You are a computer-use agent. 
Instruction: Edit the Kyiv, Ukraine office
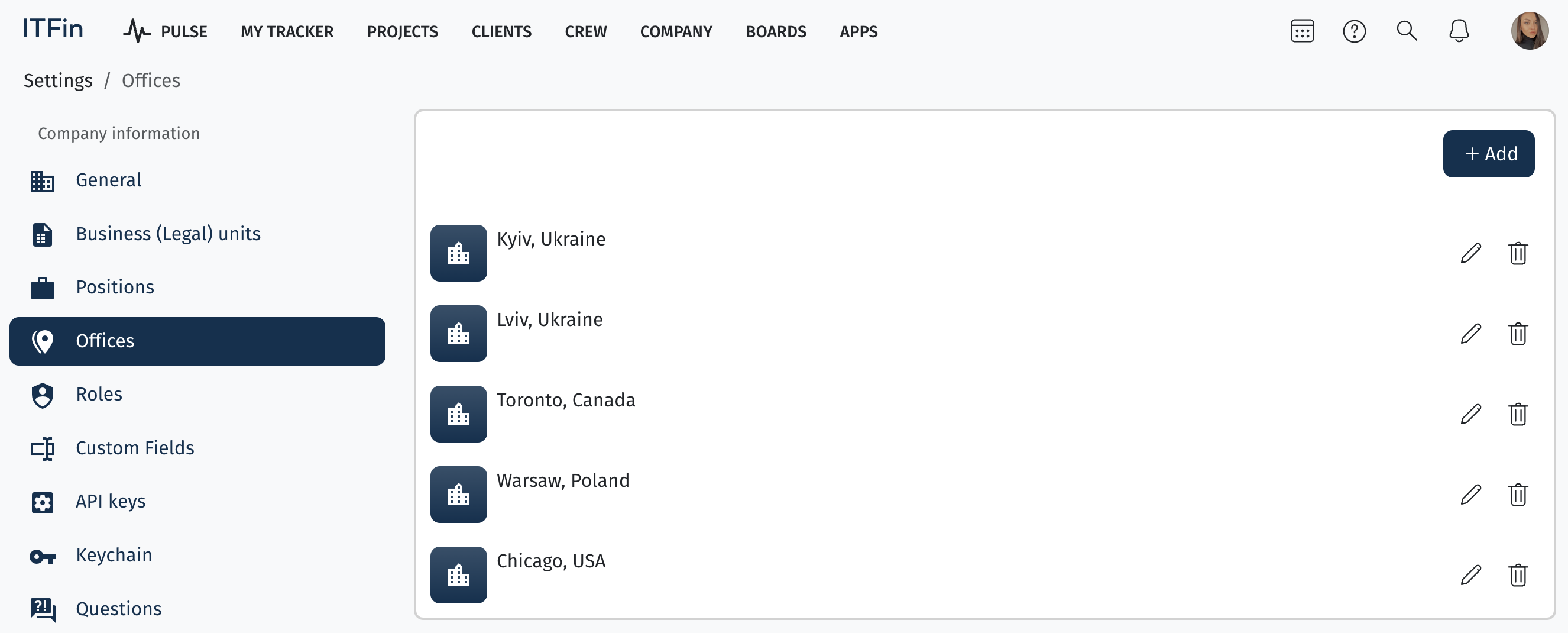pyautogui.click(x=1470, y=253)
